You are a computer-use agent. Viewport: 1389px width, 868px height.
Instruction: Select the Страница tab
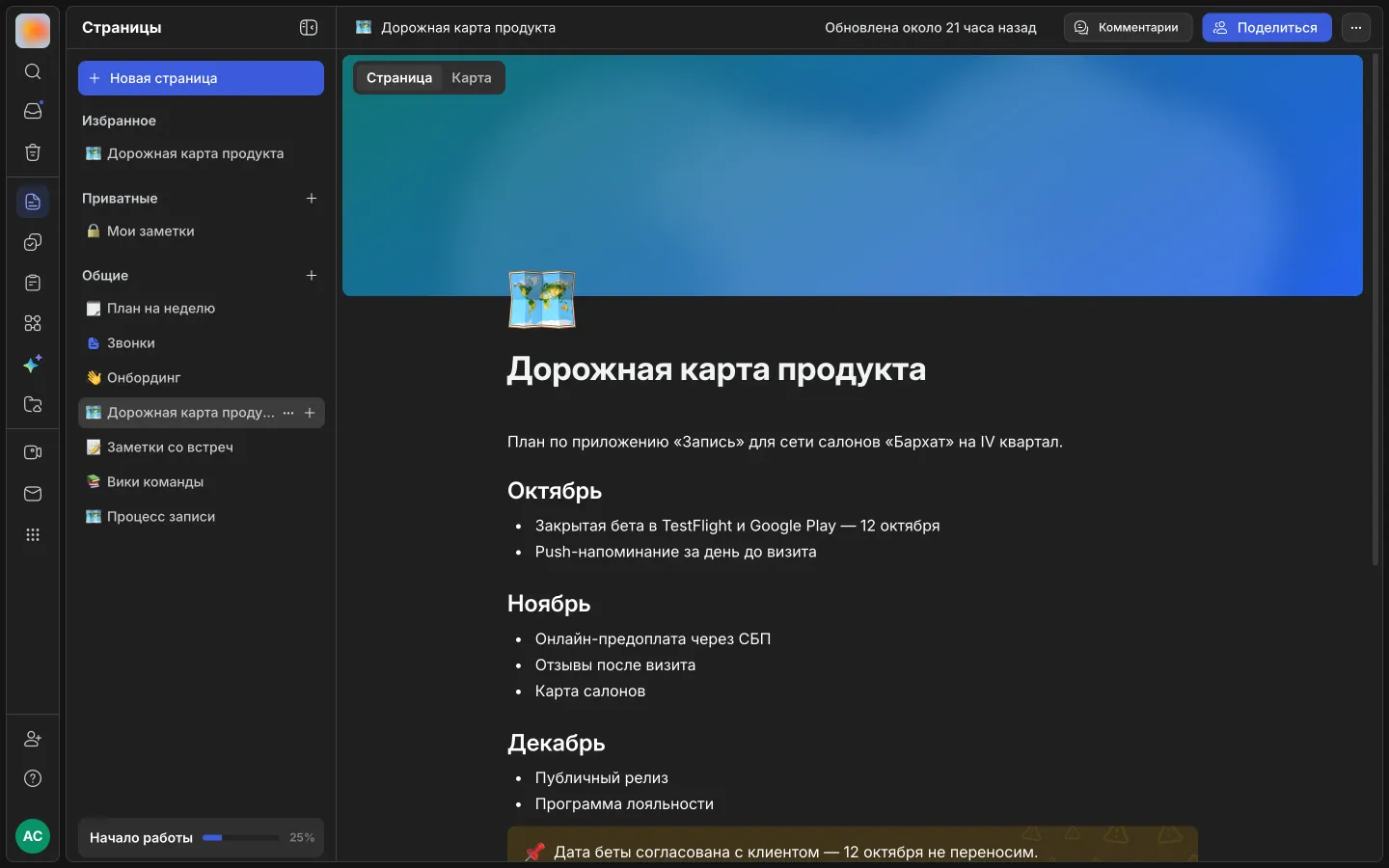(399, 78)
